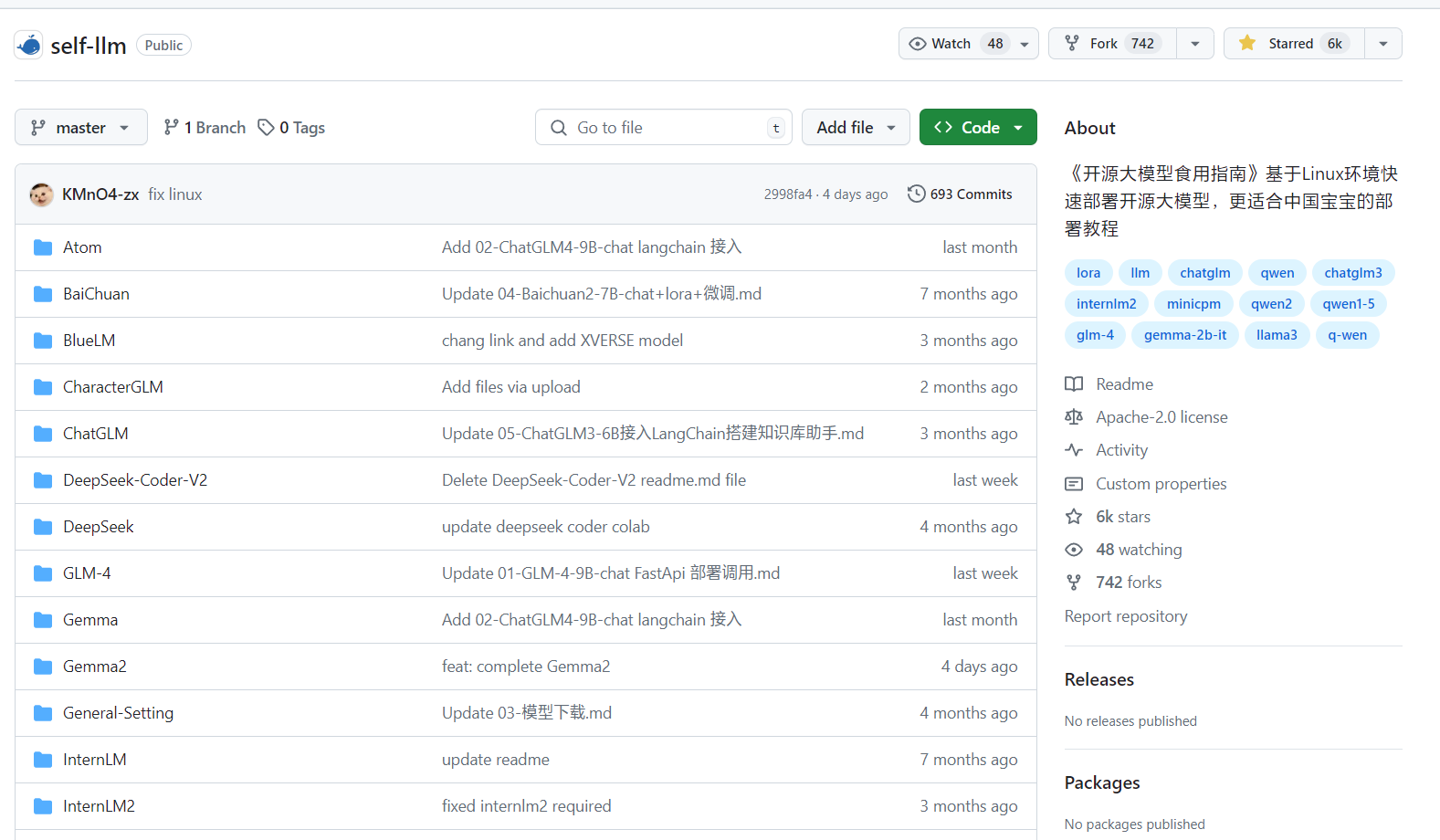Open commit 'update deepseek coder colab'
Screen dimensions: 1440x840
click(546, 527)
